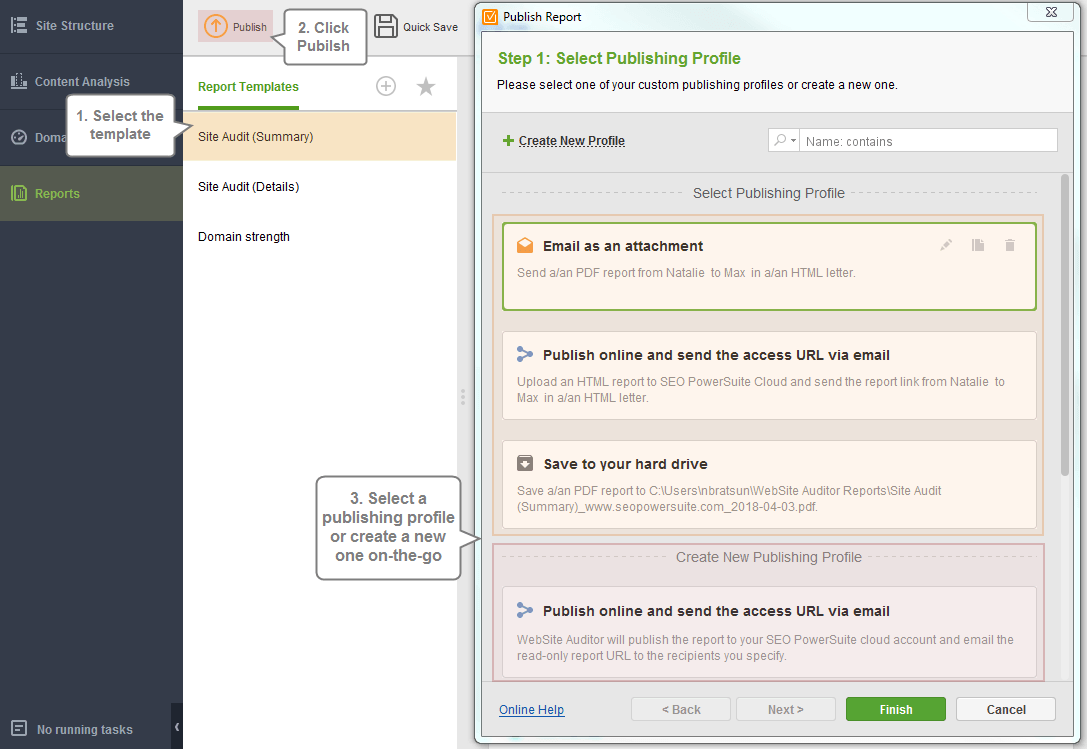Image resolution: width=1087 pixels, height=749 pixels.
Task: Select the 'Save to your hard drive' profile
Action: coord(769,485)
